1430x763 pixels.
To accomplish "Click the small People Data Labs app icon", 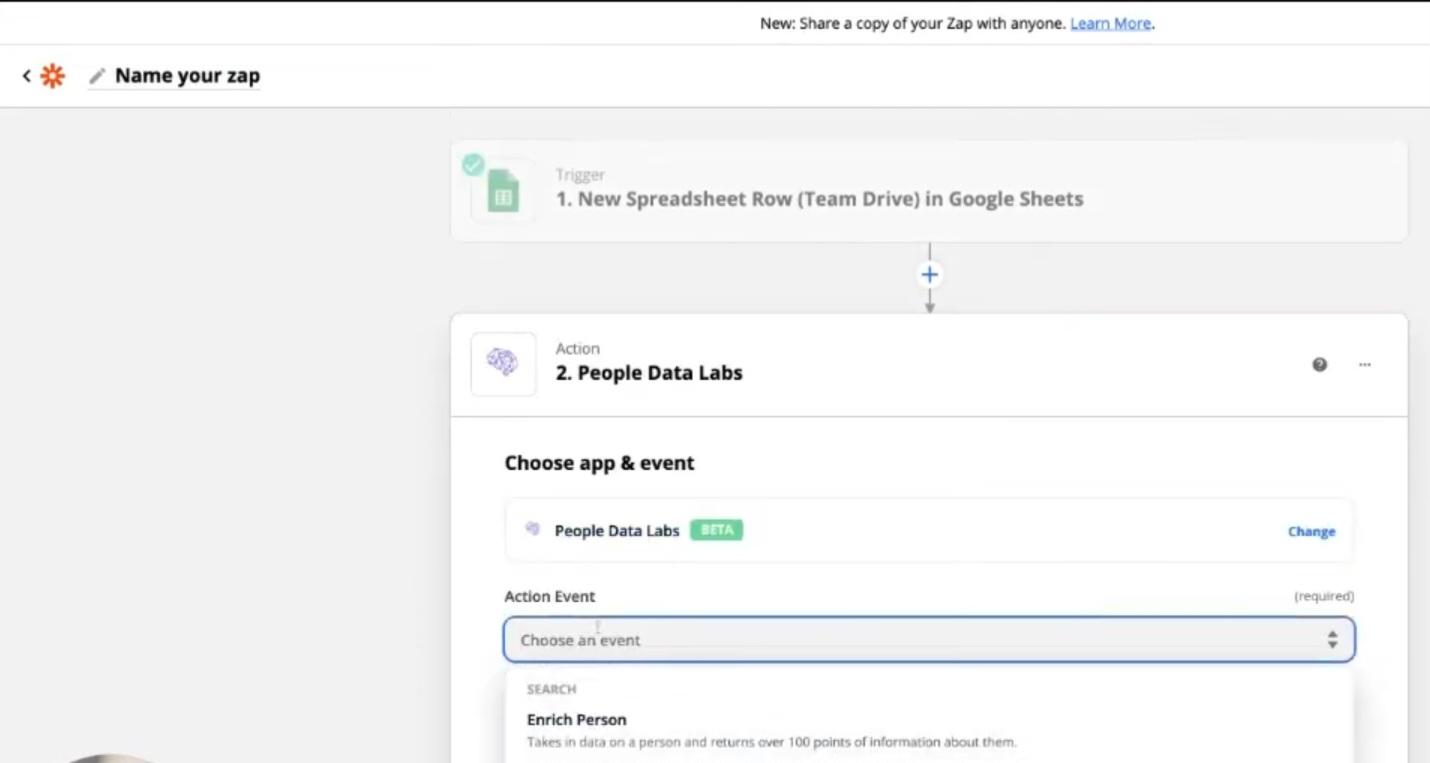I will pos(533,530).
